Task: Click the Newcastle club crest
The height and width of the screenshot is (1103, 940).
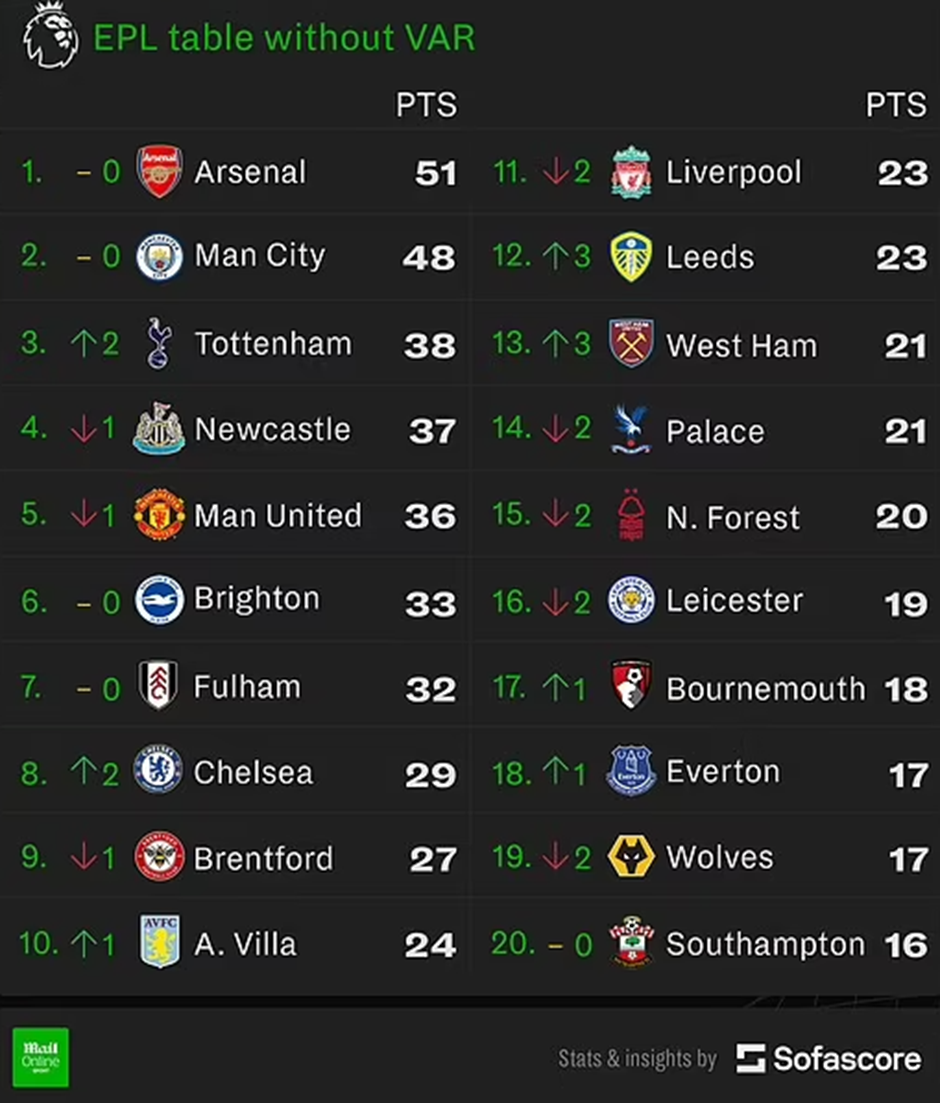Action: 159,428
